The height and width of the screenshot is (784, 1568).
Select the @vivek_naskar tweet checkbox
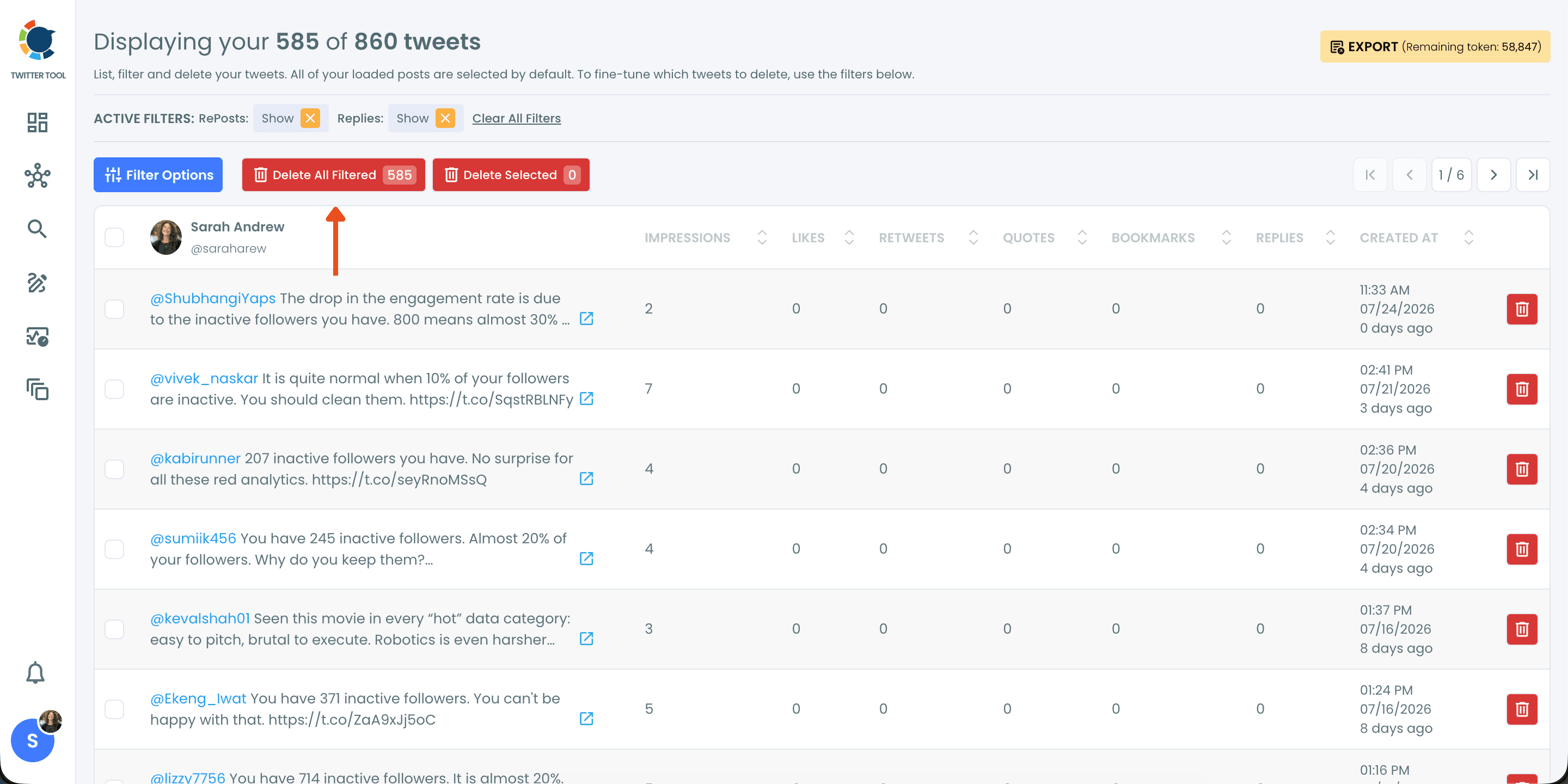[x=114, y=389]
